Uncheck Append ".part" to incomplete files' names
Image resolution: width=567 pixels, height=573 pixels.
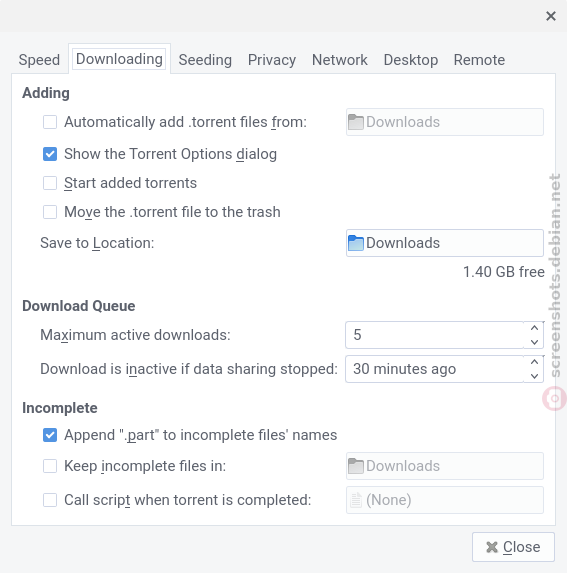[50, 435]
